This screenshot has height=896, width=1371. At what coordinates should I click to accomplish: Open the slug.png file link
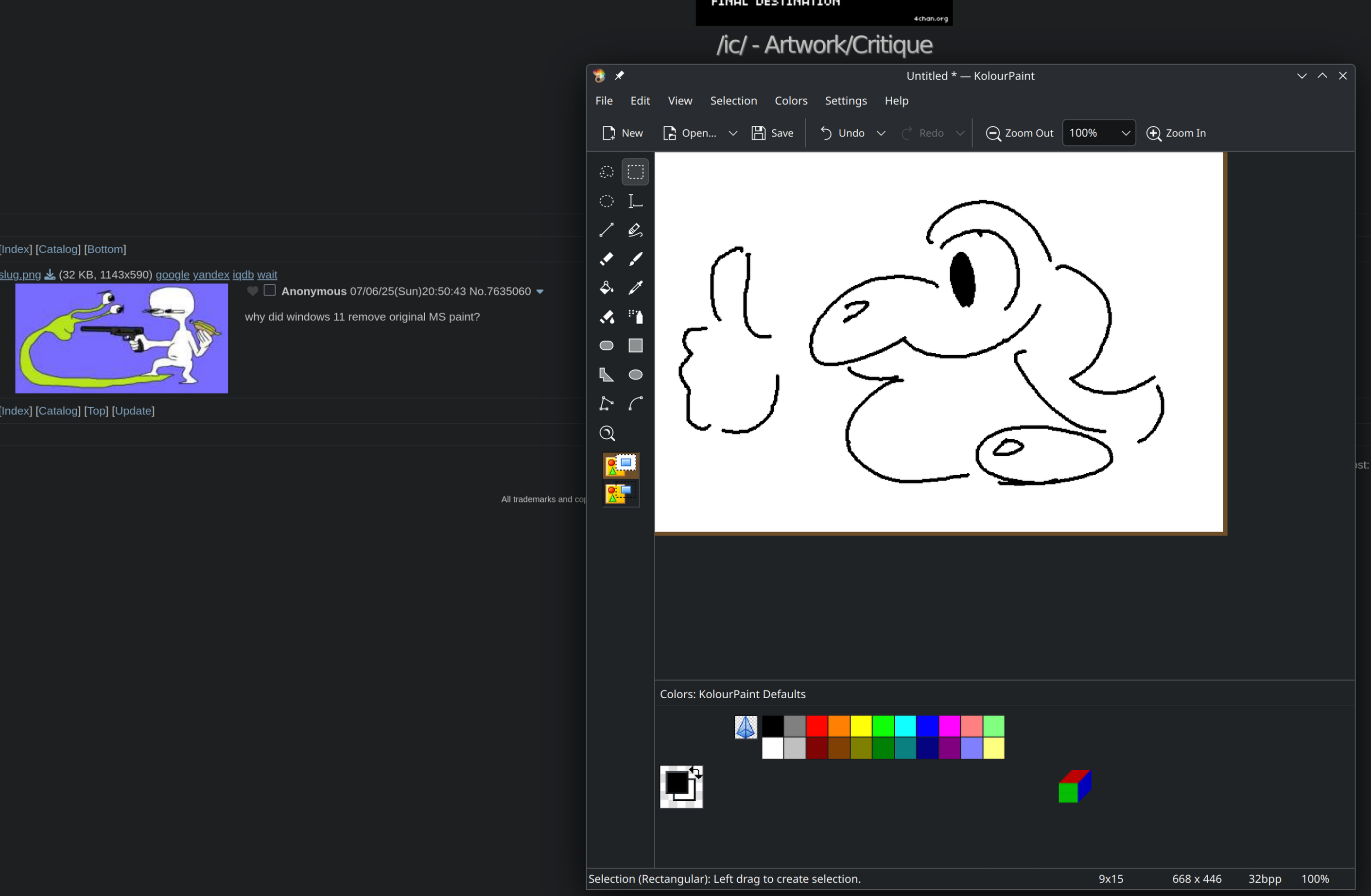pos(20,275)
